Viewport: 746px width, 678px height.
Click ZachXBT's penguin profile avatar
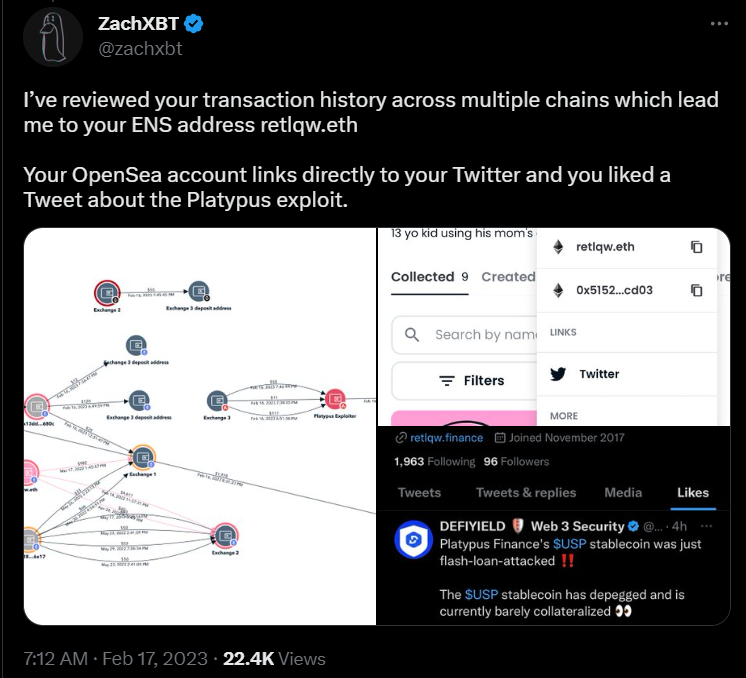52,38
